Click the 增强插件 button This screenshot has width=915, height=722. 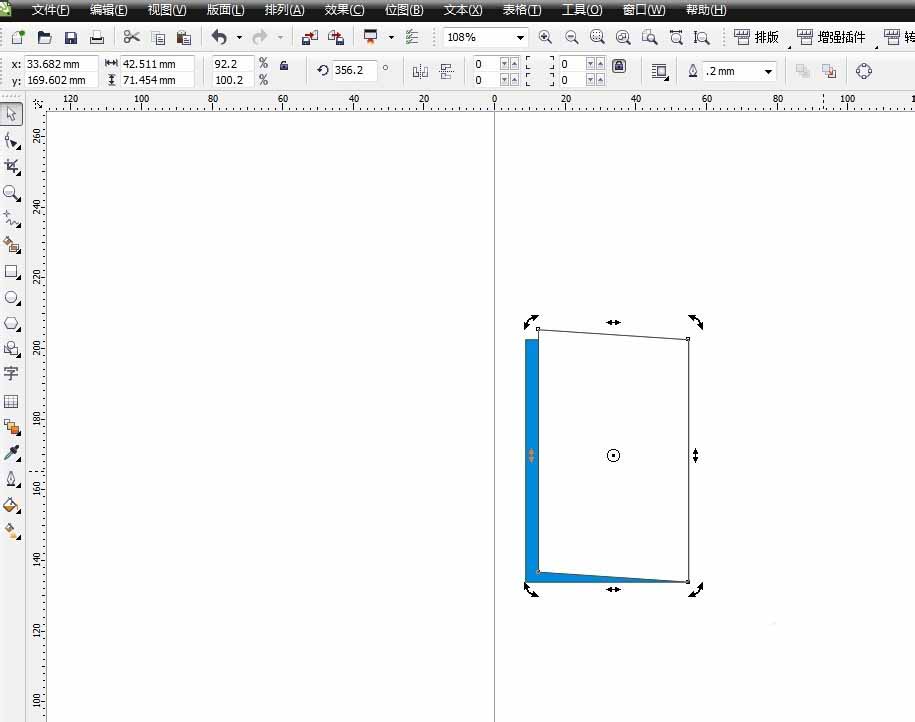(831, 37)
